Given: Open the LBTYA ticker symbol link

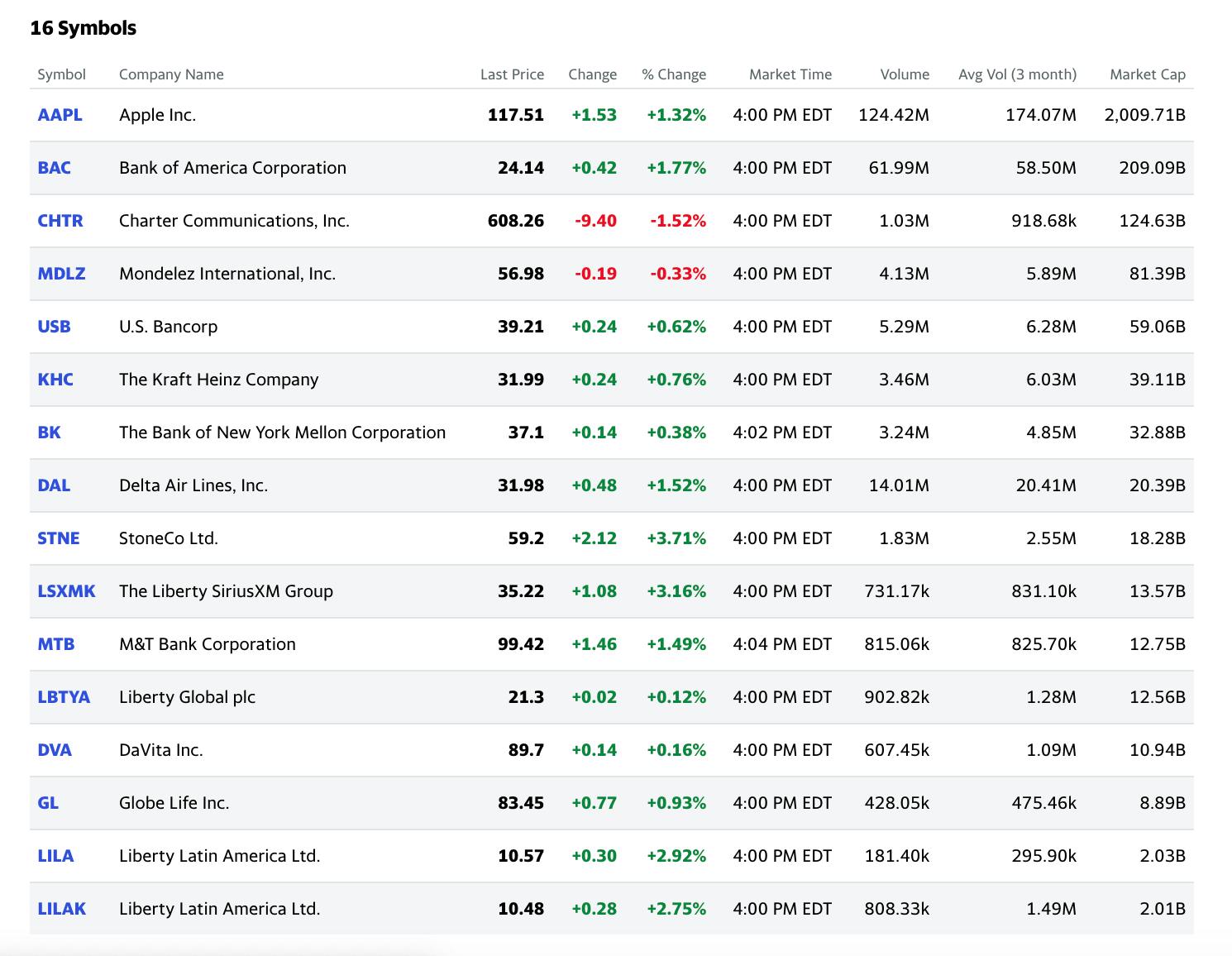Looking at the screenshot, I should click(64, 697).
